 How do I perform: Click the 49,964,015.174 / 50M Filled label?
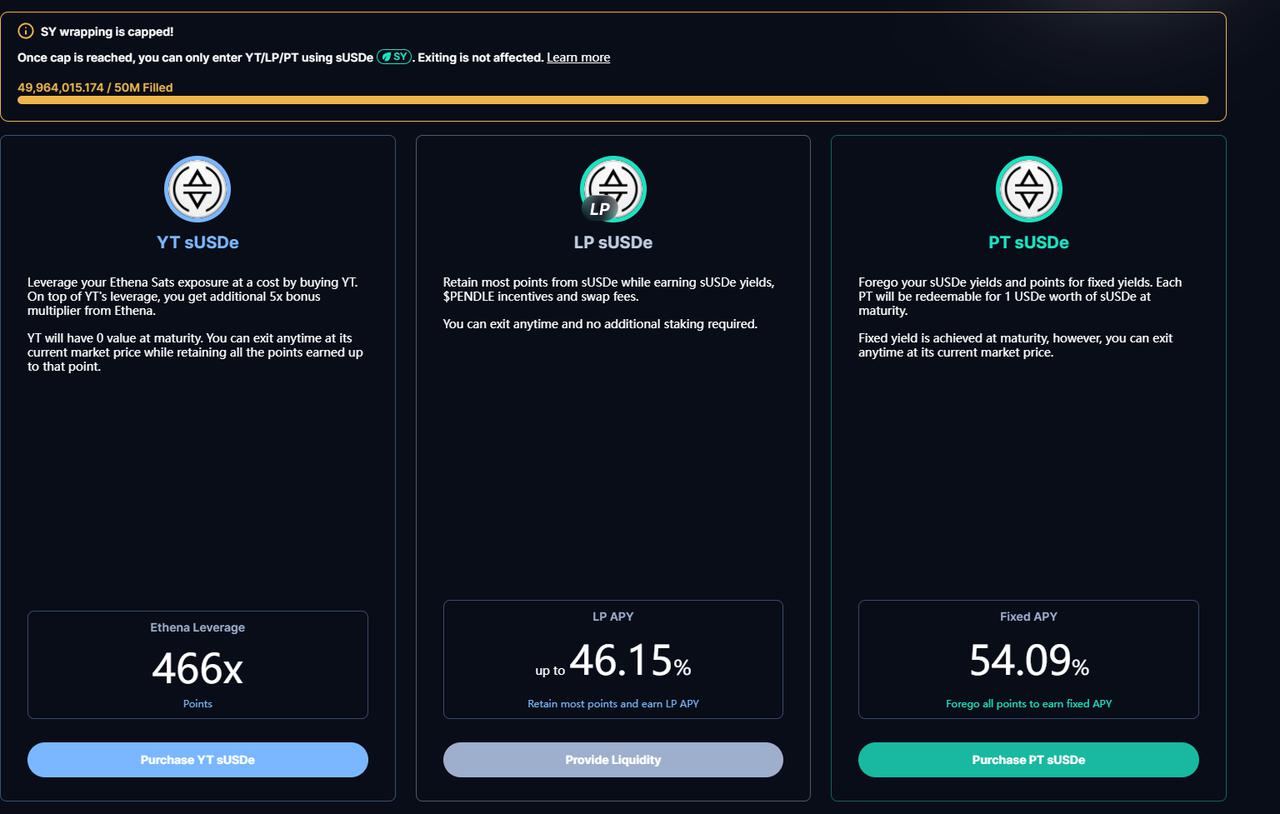[x=95, y=88]
